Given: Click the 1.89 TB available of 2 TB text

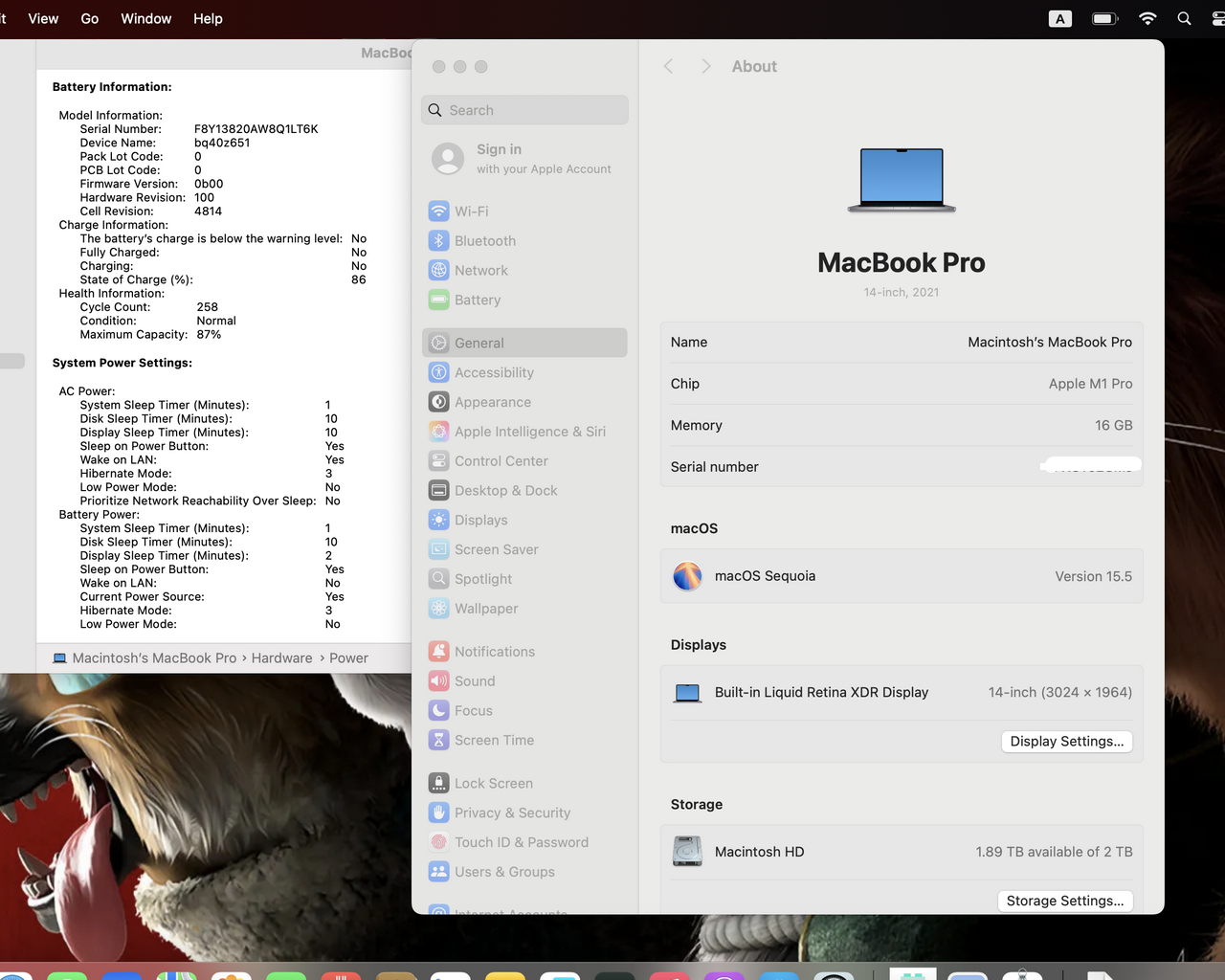Looking at the screenshot, I should 1054,852.
